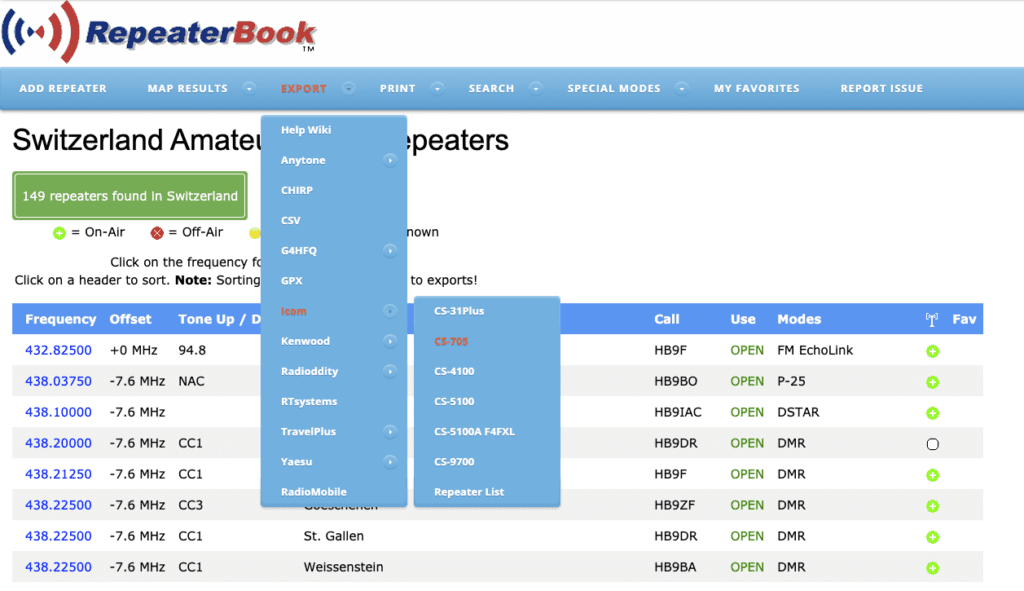Open the Map Results dropdown arrow
1024x591 pixels.
248,88
